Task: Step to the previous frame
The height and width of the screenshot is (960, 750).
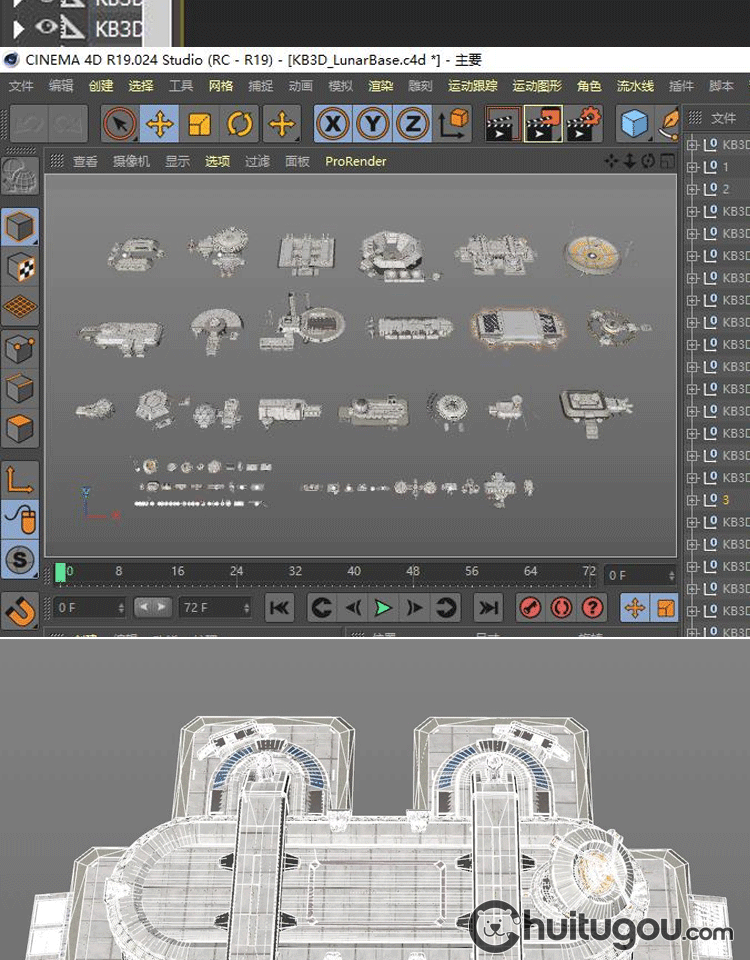Action: click(353, 608)
